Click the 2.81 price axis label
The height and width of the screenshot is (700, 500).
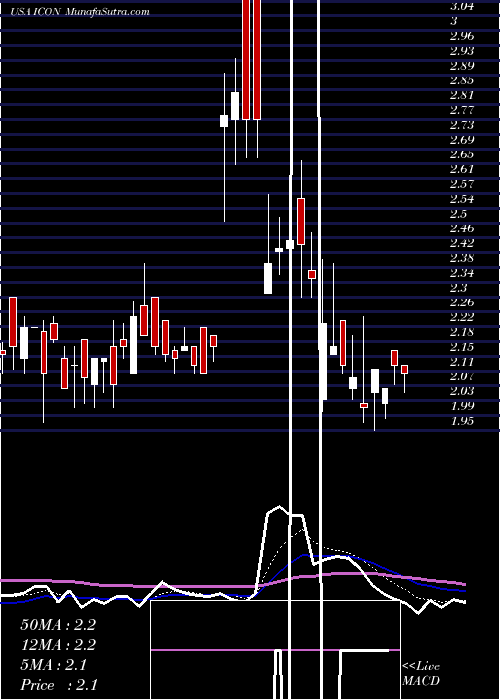click(462, 95)
